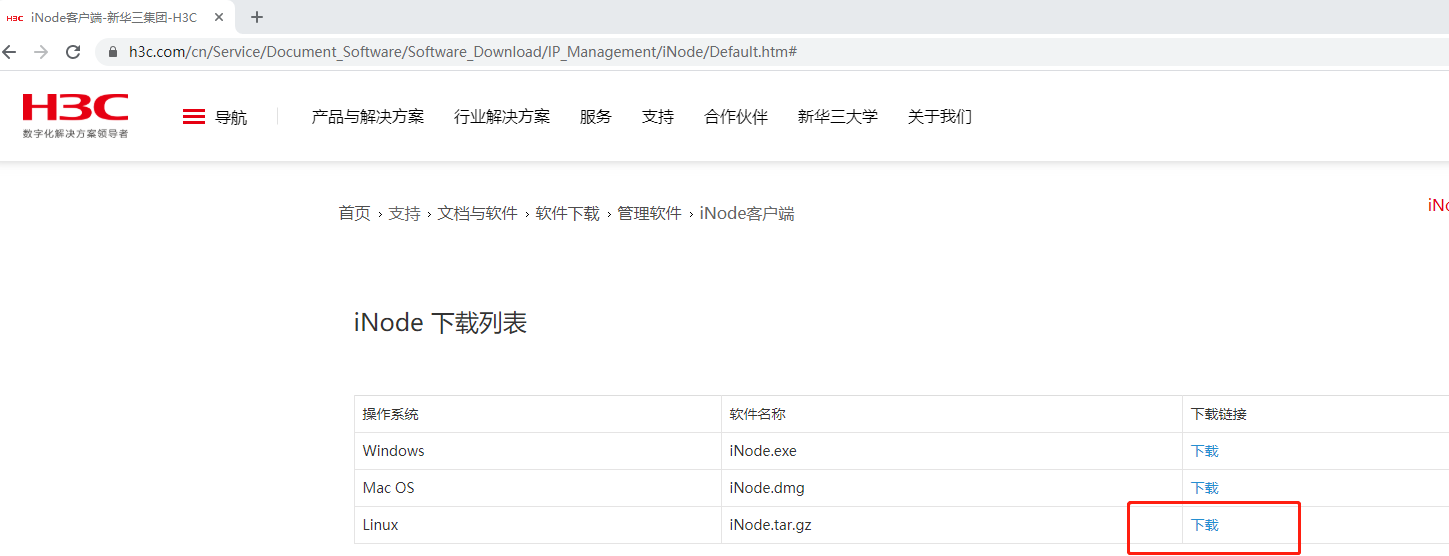Screen dimensions: 1449x556
Task: Open a new tab with the plus button
Action: click(x=257, y=17)
